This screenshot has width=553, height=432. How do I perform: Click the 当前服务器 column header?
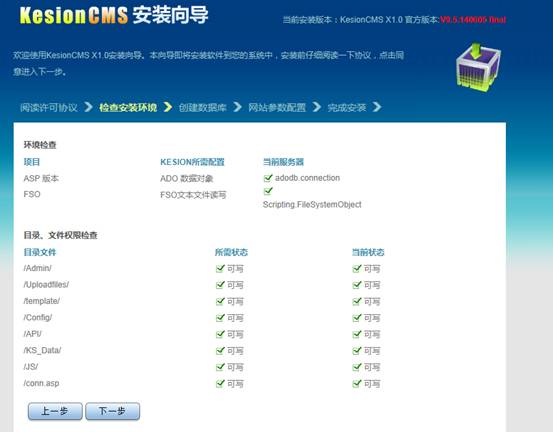283,162
